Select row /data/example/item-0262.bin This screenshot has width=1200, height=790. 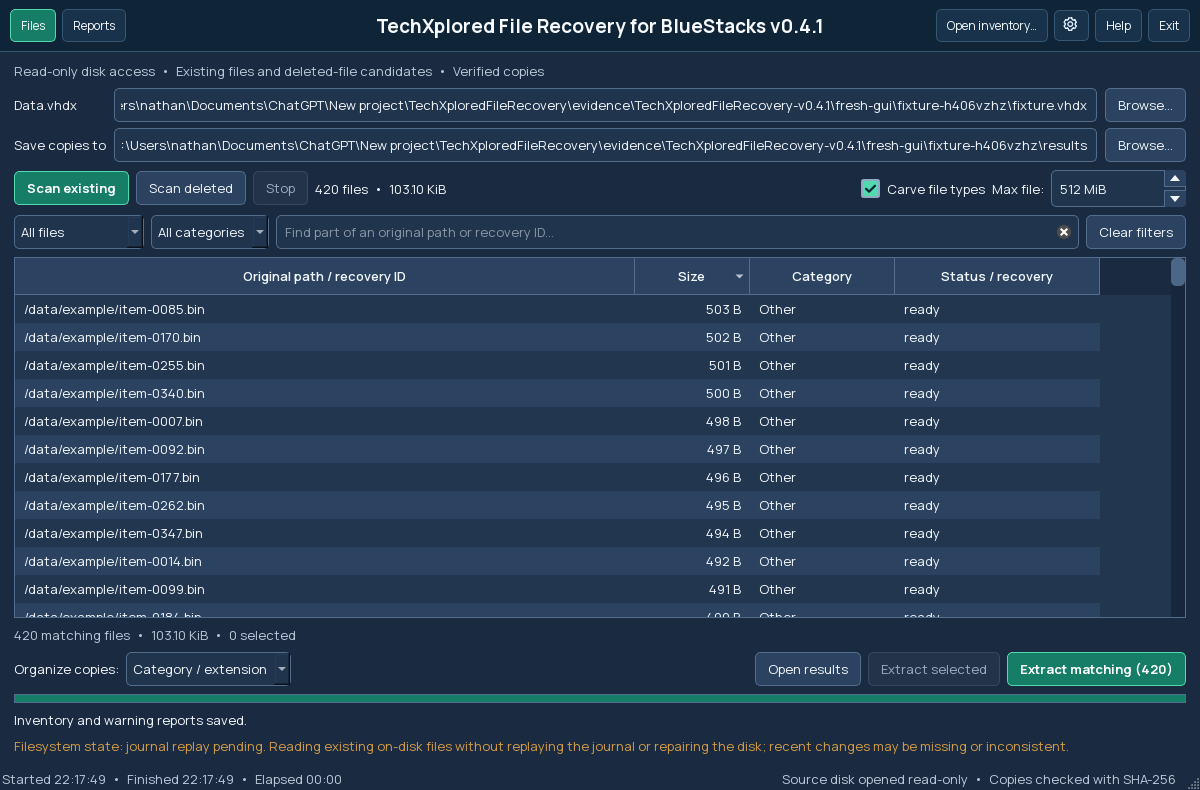(557, 505)
